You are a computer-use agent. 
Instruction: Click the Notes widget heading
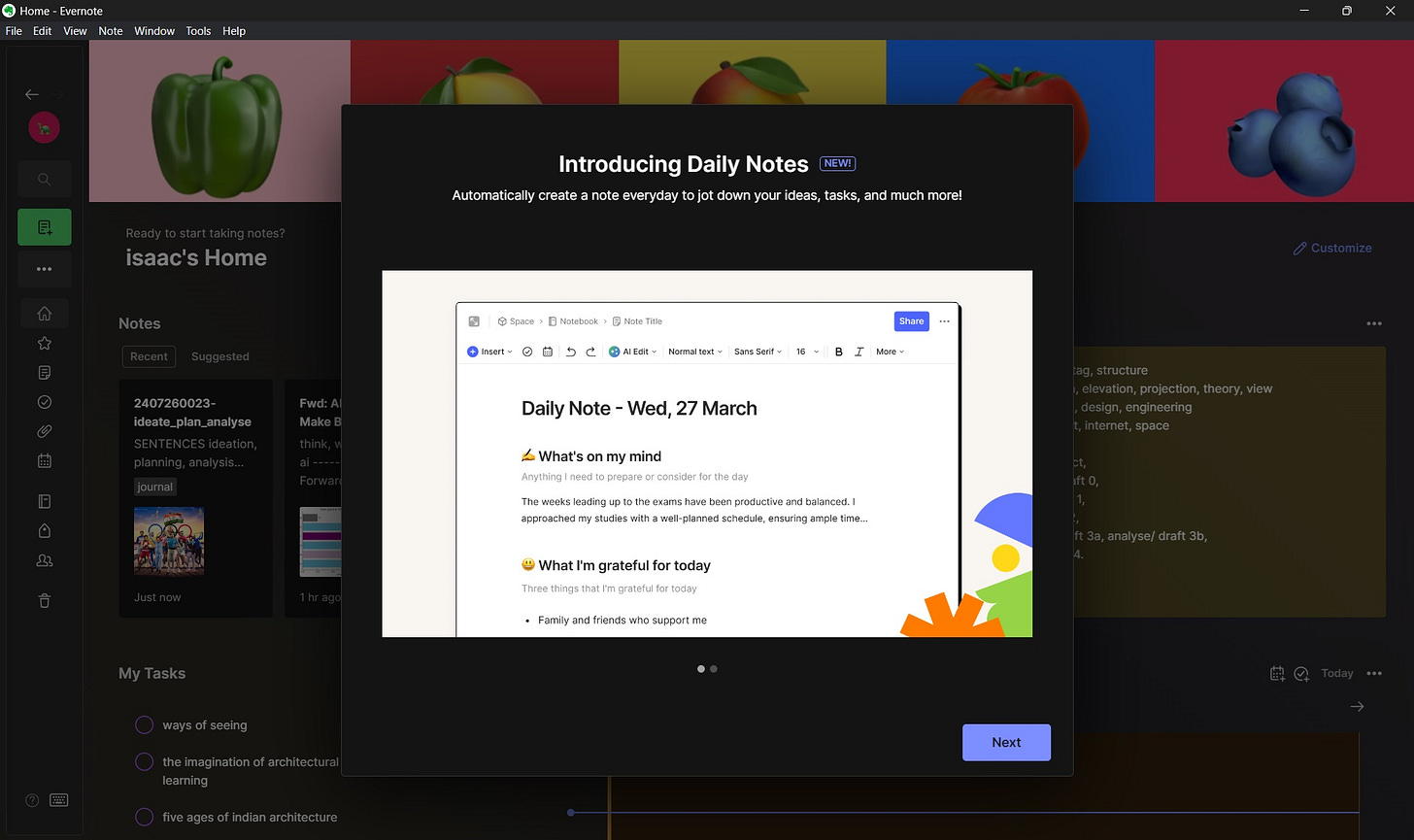pyautogui.click(x=140, y=323)
